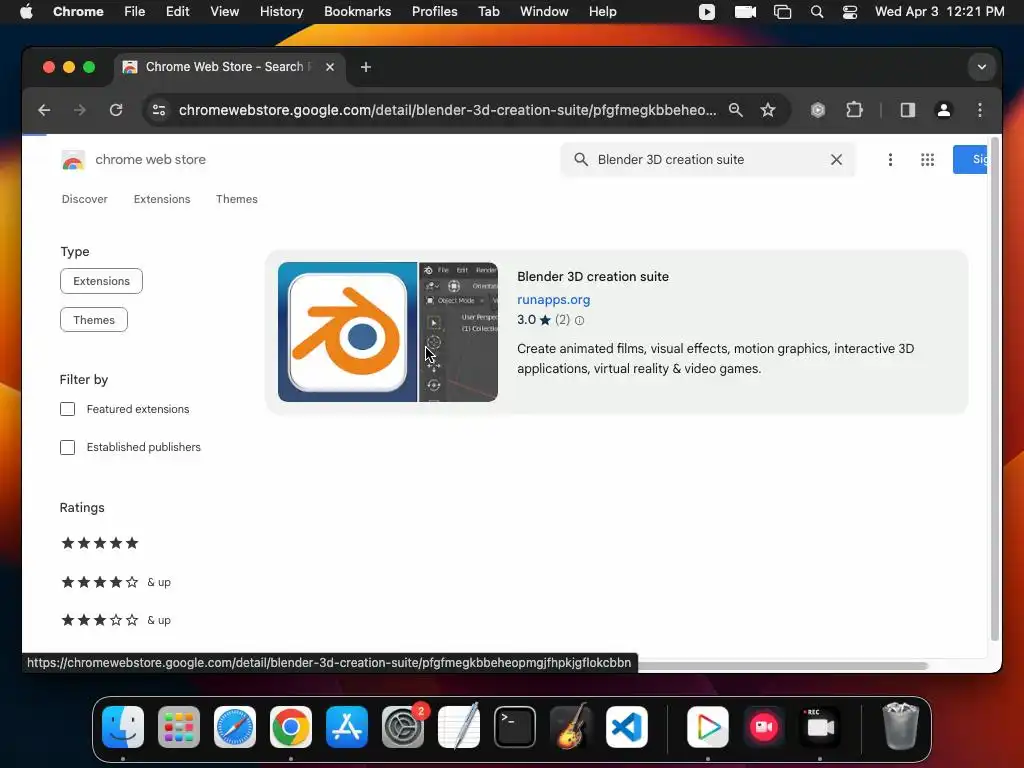Click the zoom magnifier in address bar

[735, 110]
